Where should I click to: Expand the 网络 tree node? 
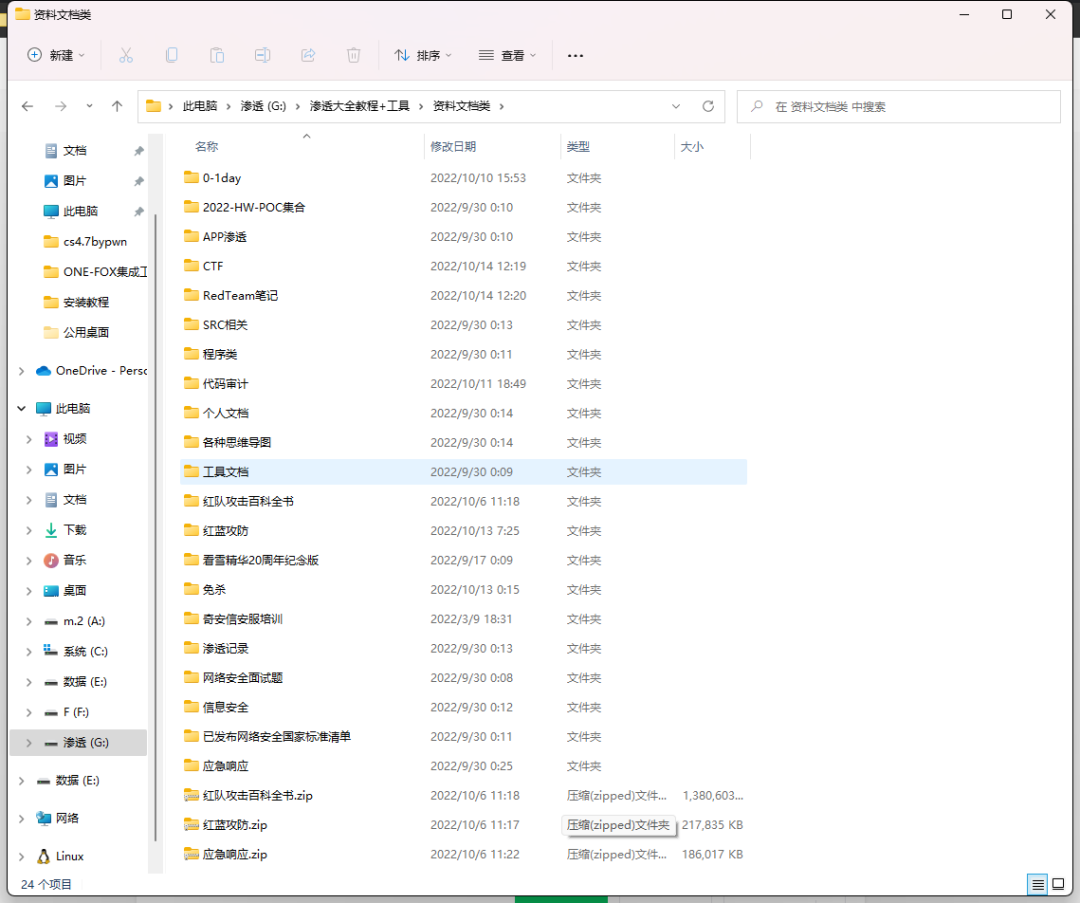click(21, 818)
